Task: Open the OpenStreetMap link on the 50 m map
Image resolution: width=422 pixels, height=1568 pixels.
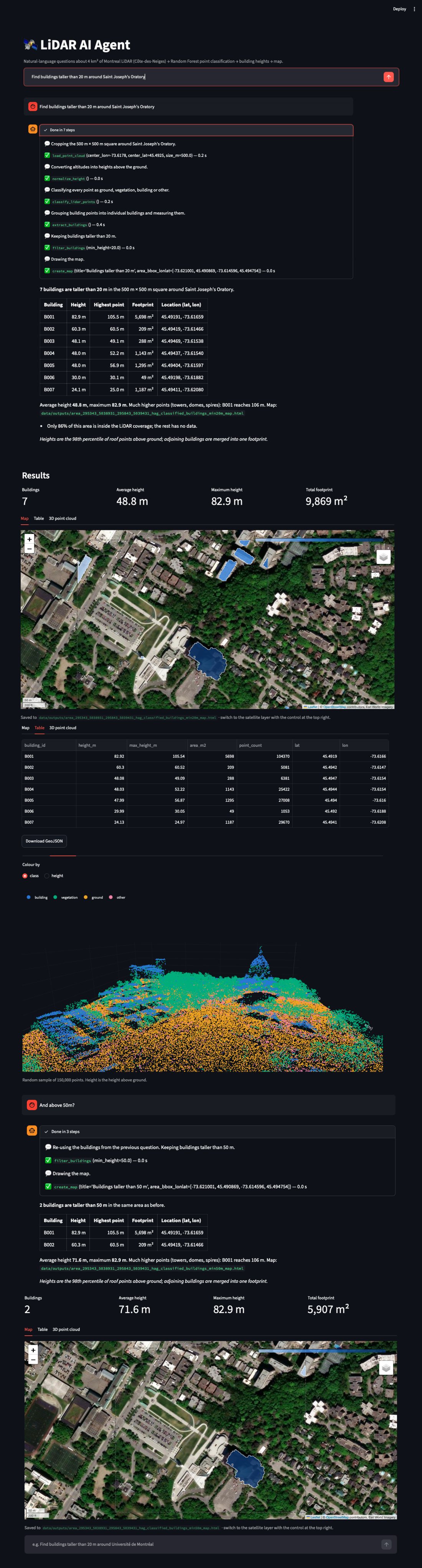Action: [x=337, y=1517]
